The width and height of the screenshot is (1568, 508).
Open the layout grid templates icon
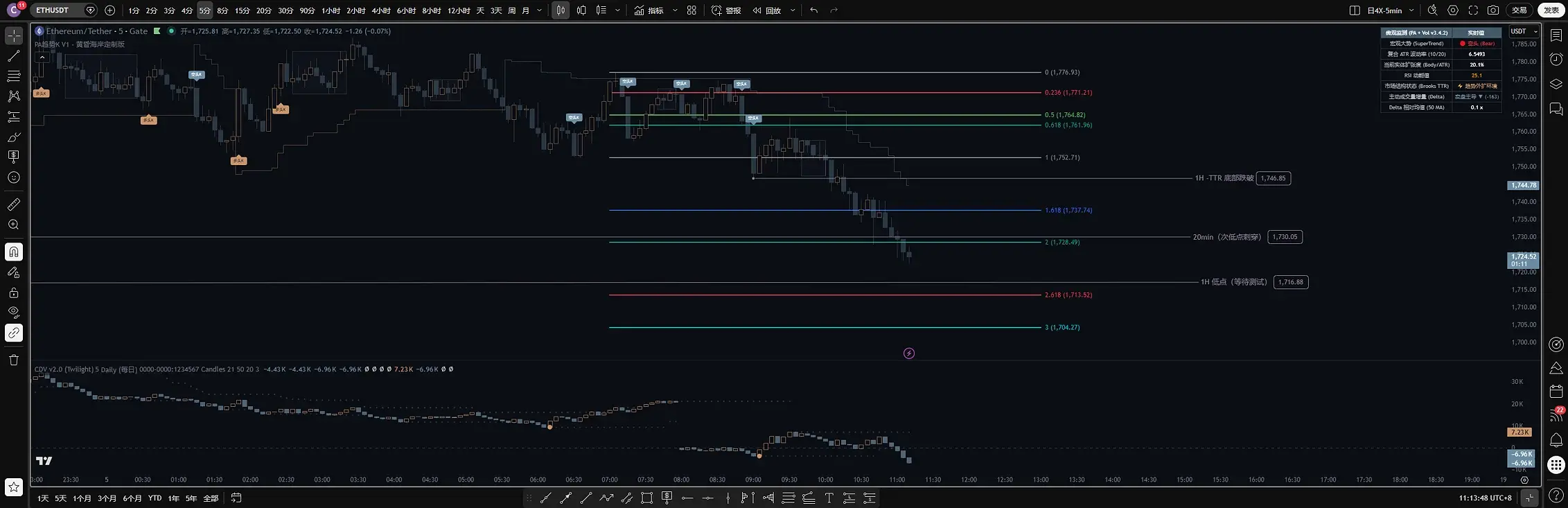coord(691,10)
